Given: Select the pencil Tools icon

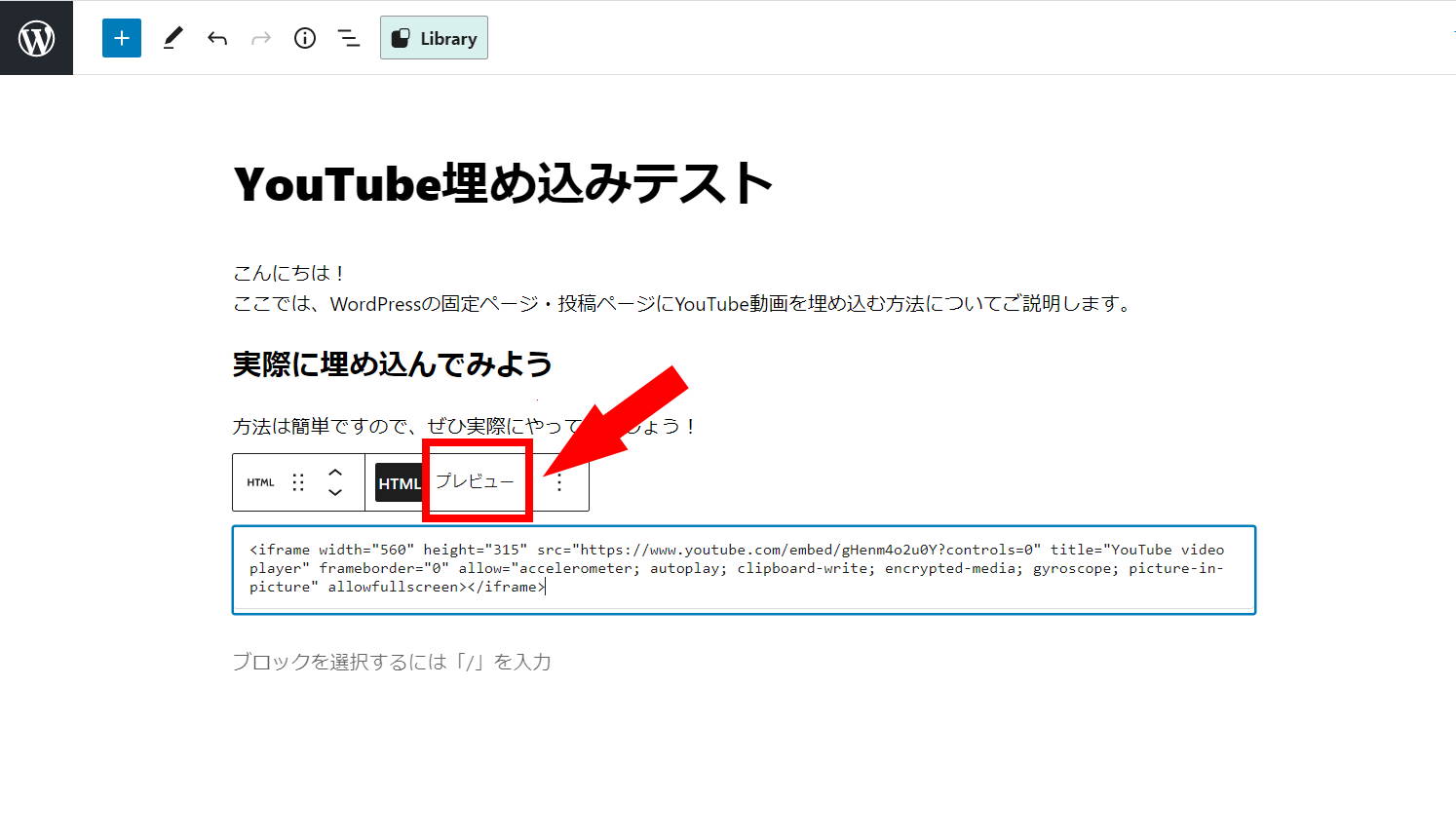Looking at the screenshot, I should point(172,38).
